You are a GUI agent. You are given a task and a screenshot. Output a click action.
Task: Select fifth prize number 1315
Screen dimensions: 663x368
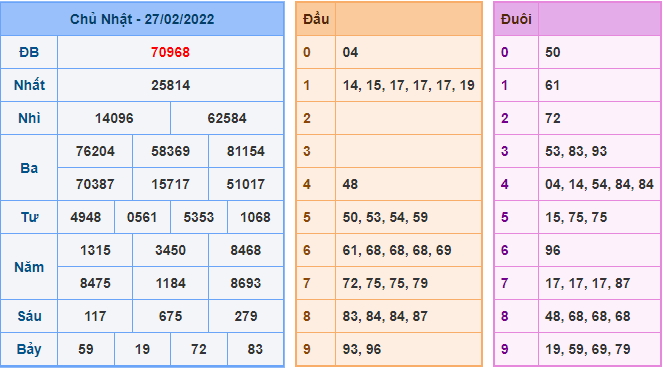[x=95, y=250]
